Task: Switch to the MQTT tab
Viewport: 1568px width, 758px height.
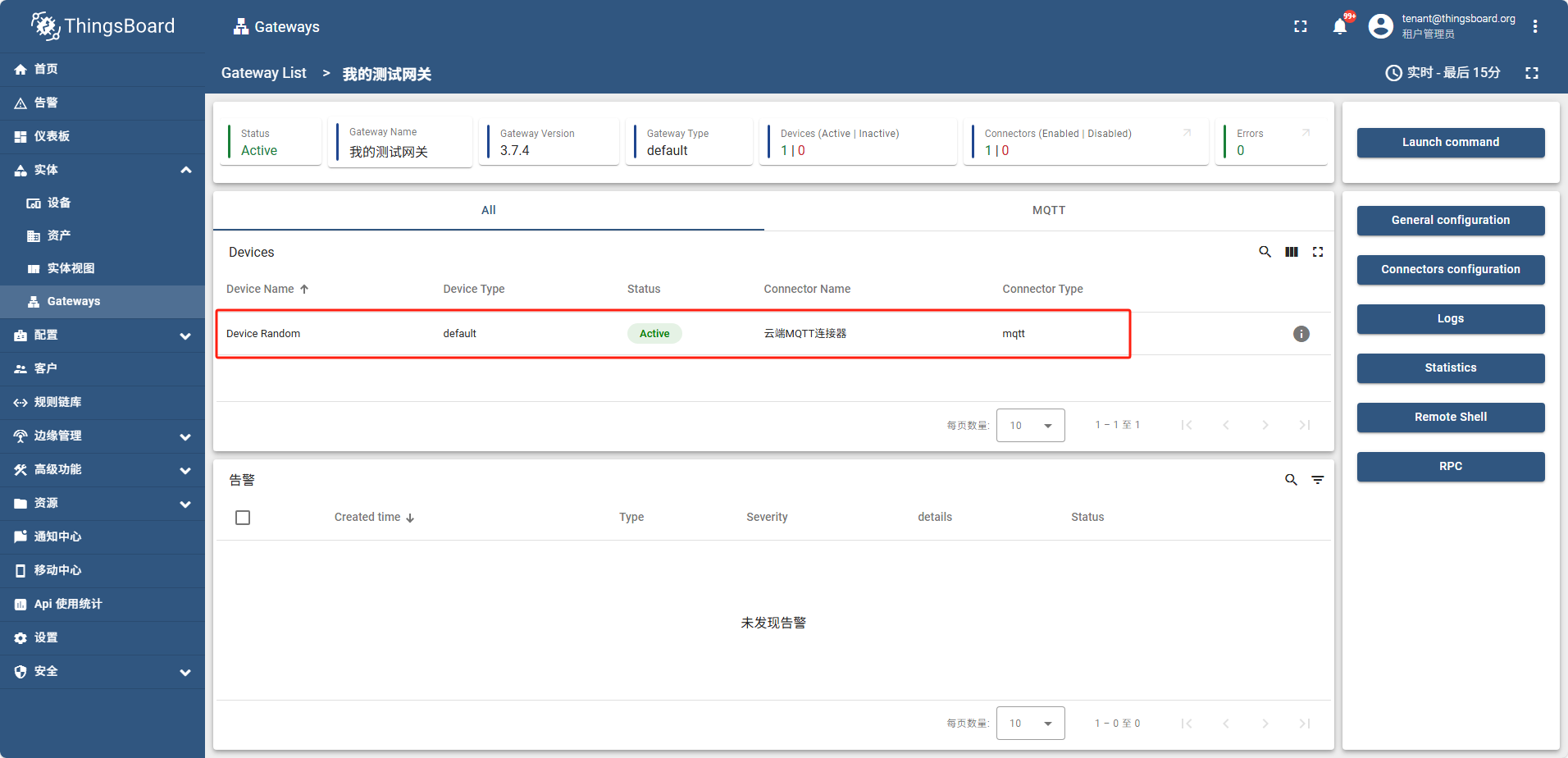Action: pyautogui.click(x=1048, y=211)
